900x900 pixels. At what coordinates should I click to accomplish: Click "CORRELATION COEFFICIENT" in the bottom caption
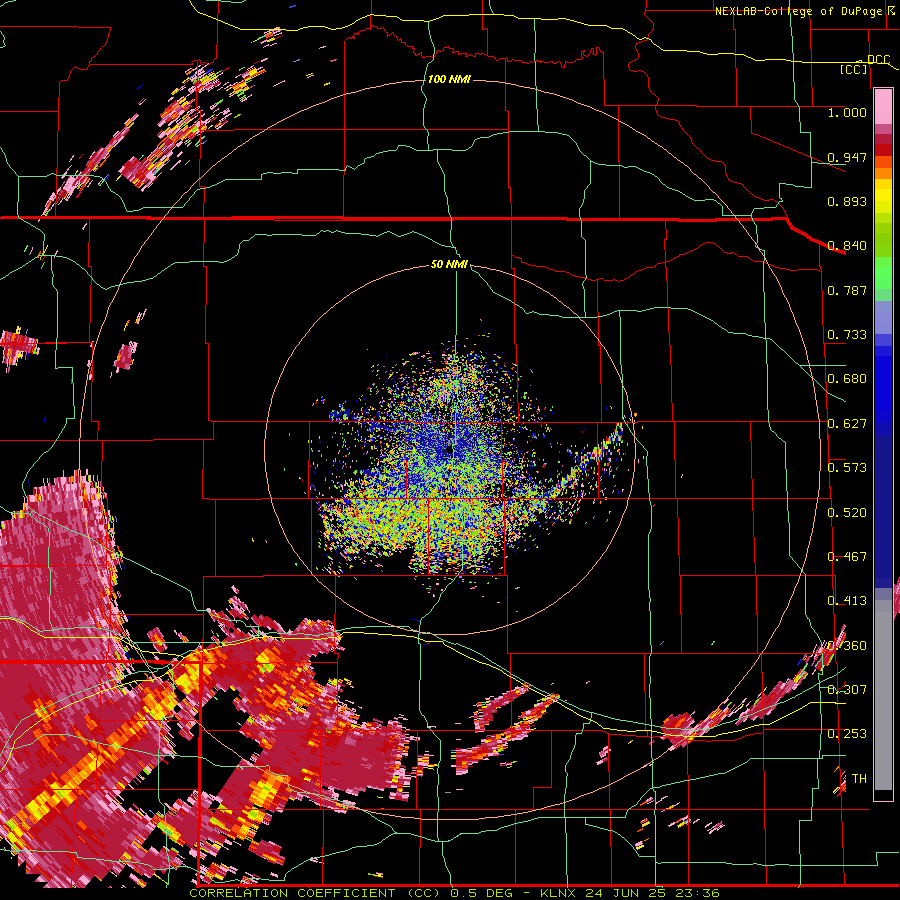pyautogui.click(x=292, y=893)
